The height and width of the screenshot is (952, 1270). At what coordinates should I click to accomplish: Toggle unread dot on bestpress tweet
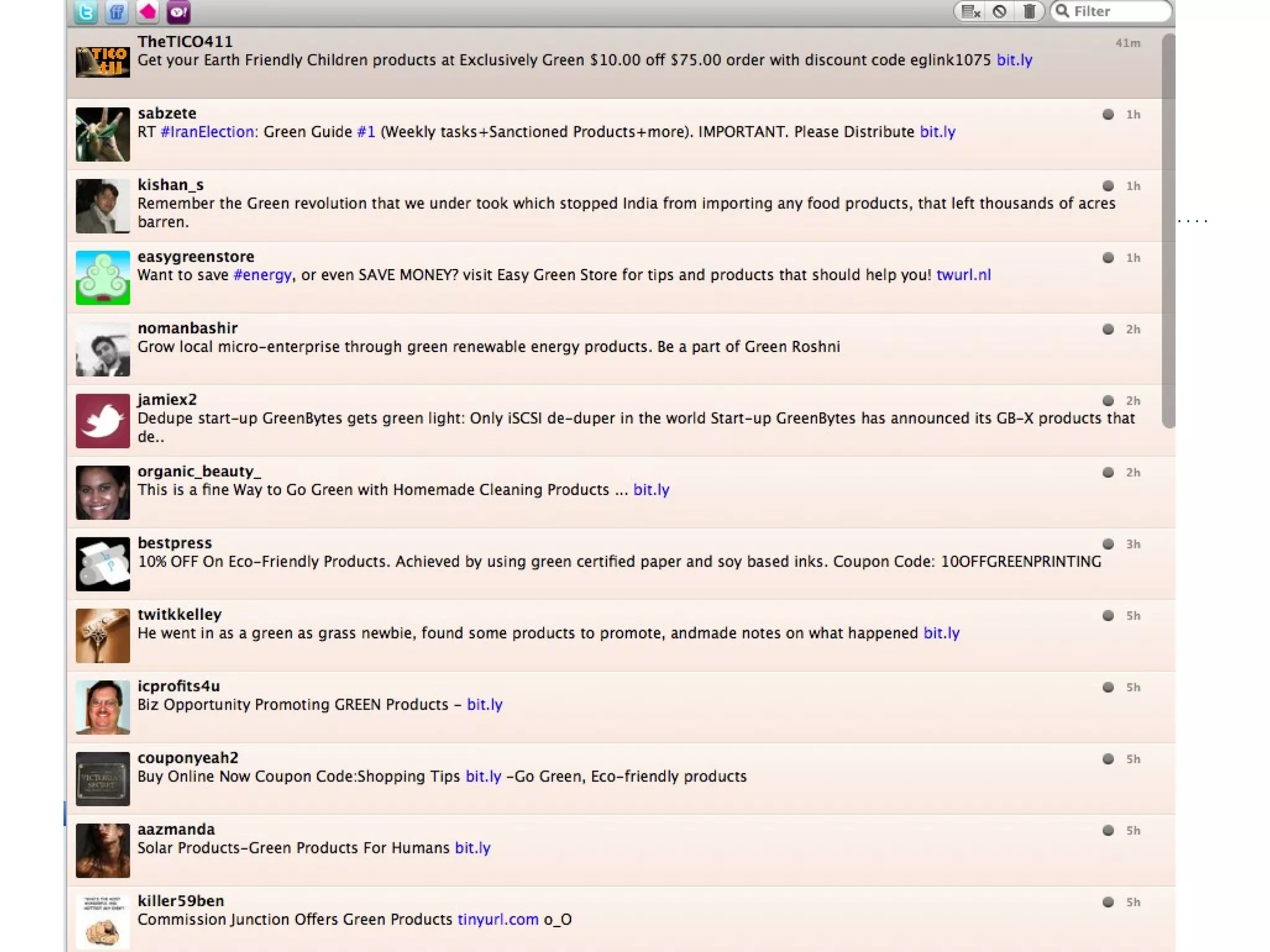tap(1108, 544)
